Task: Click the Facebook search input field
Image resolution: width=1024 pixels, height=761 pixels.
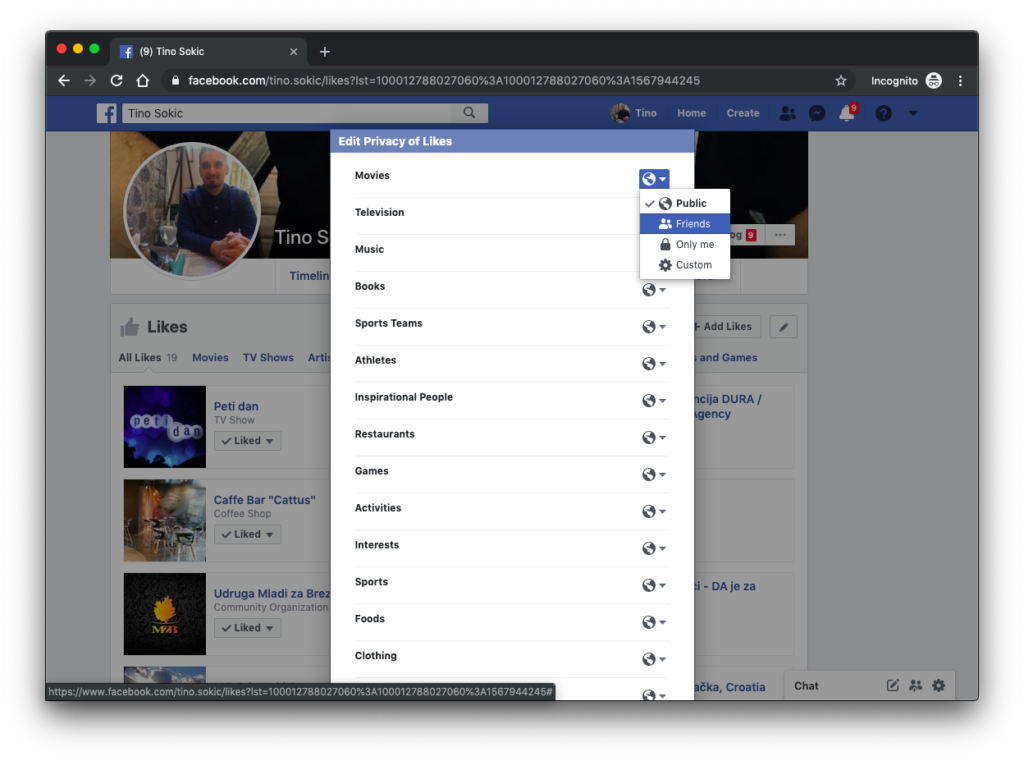Action: (290, 113)
